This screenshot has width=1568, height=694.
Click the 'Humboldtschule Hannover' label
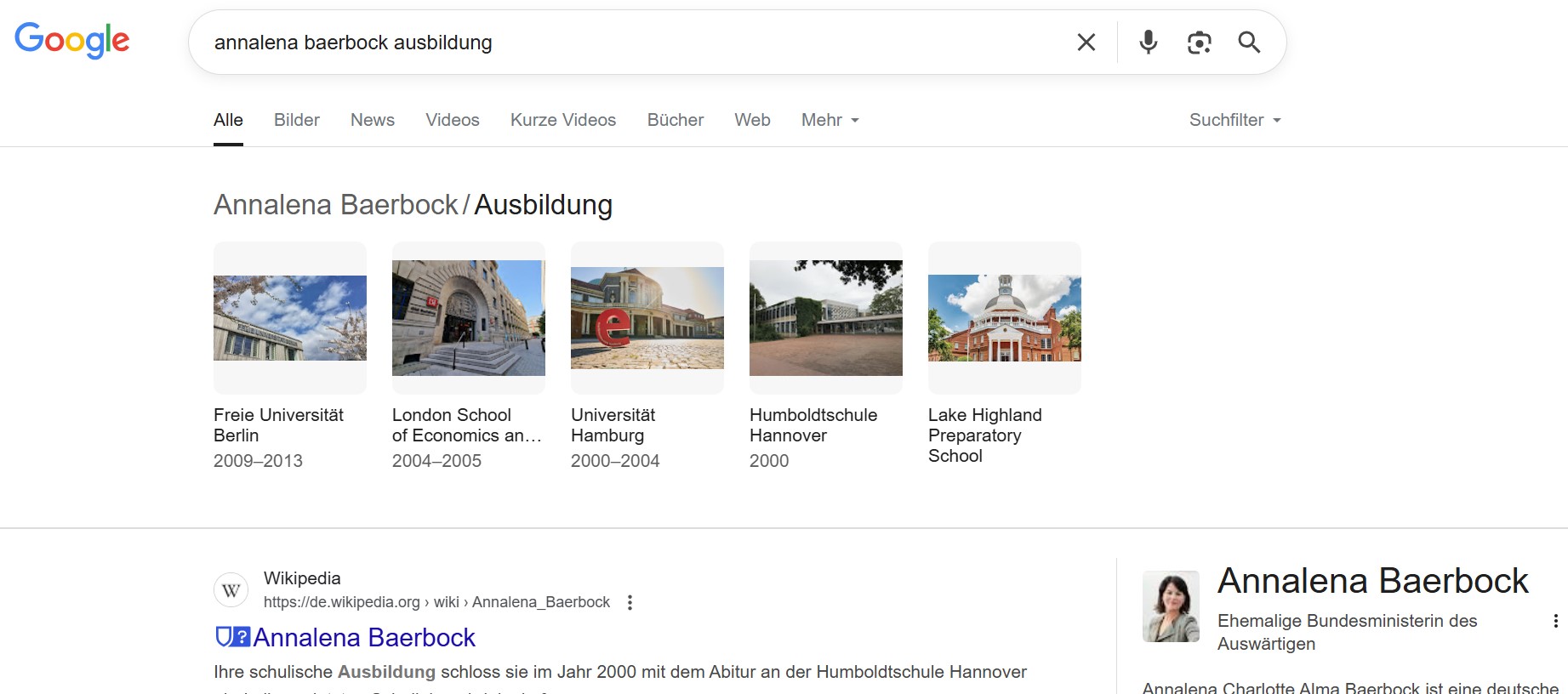point(813,425)
